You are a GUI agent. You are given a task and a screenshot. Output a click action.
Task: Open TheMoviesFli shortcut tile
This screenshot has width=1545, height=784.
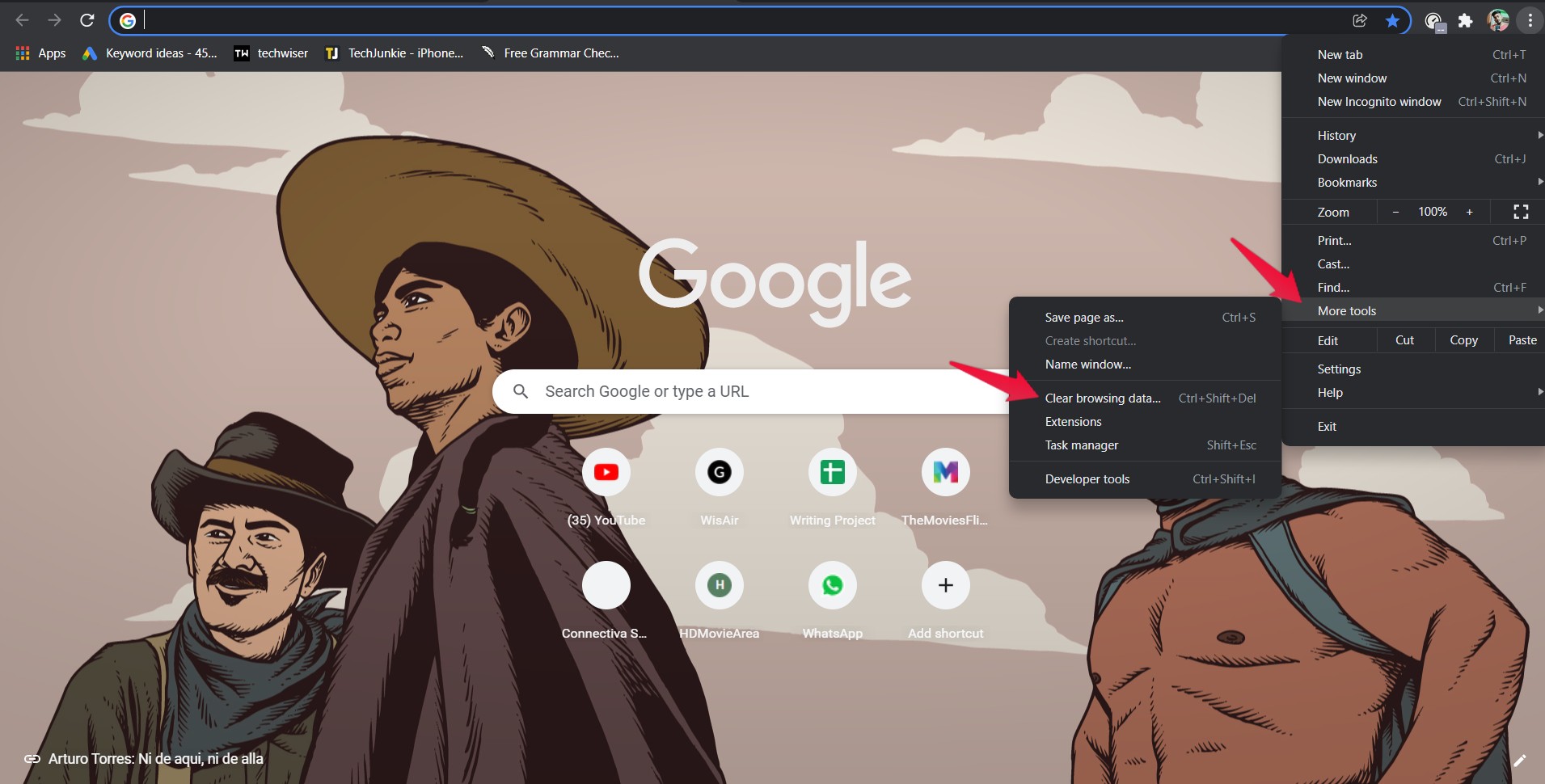pyautogui.click(x=945, y=487)
